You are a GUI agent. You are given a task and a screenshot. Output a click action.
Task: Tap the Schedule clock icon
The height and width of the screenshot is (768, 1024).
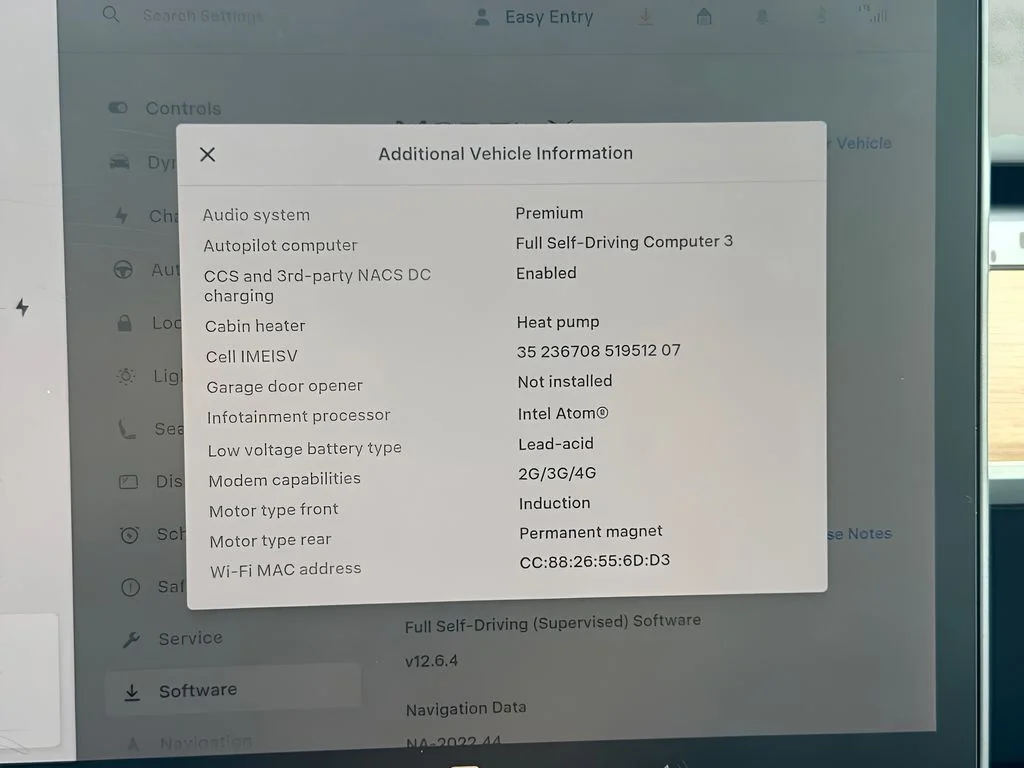click(x=130, y=535)
